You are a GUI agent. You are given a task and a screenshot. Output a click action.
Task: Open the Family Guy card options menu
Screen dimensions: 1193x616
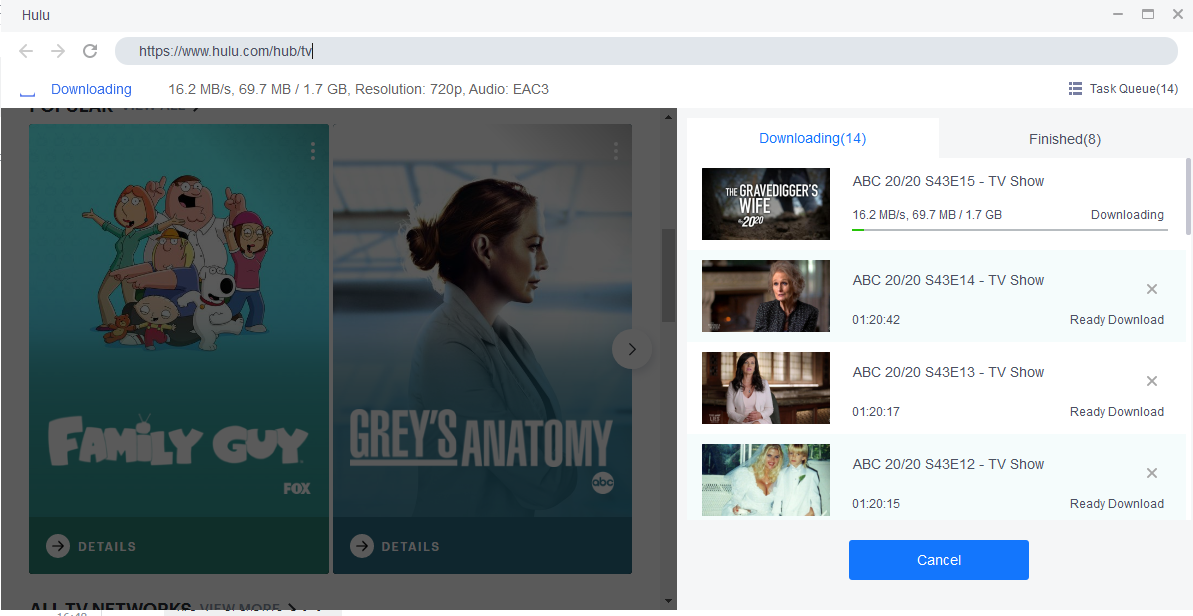click(x=313, y=151)
